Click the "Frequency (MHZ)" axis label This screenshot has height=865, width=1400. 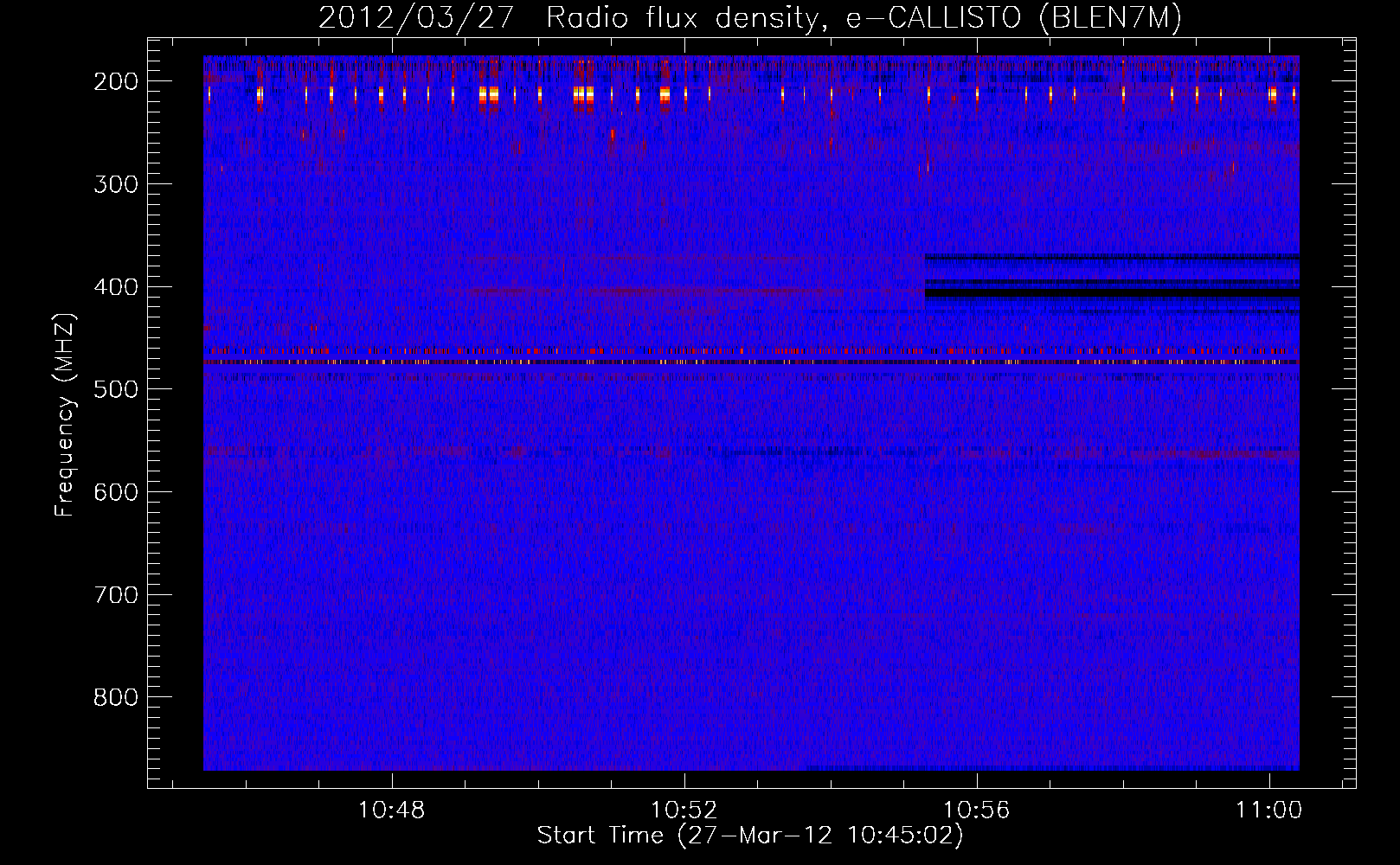(x=65, y=414)
